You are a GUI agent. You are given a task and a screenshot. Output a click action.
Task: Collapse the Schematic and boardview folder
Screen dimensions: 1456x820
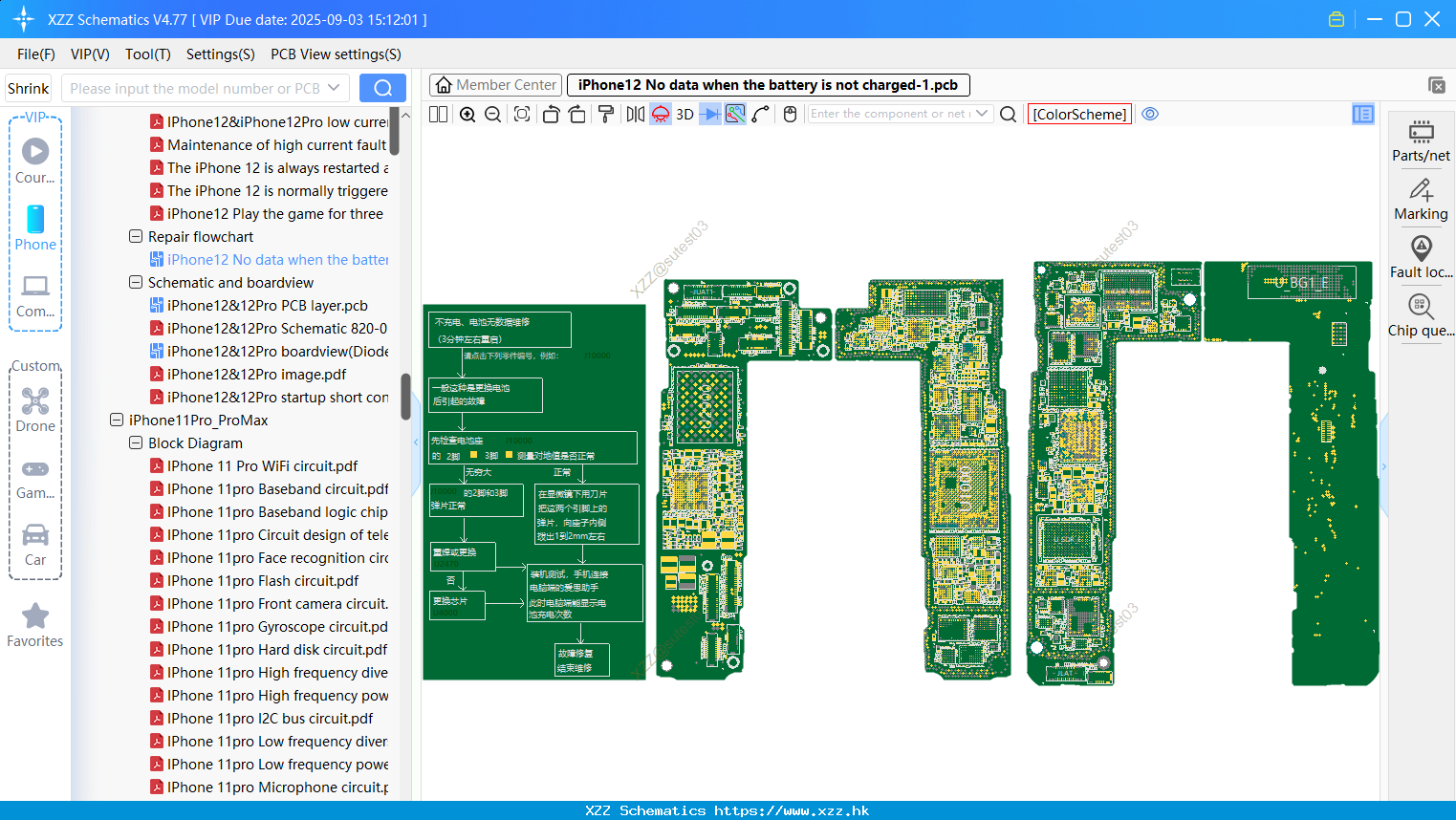[x=136, y=282]
